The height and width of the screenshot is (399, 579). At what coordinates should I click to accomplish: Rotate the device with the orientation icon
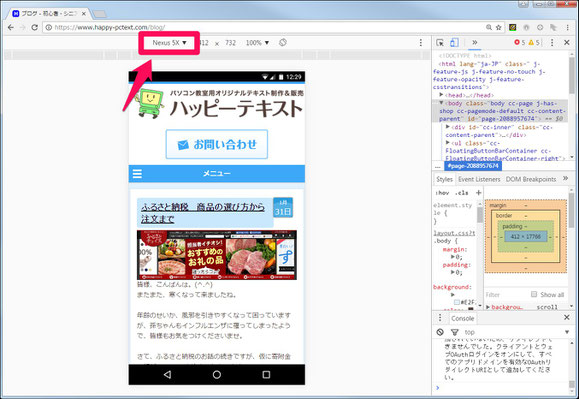(x=283, y=42)
